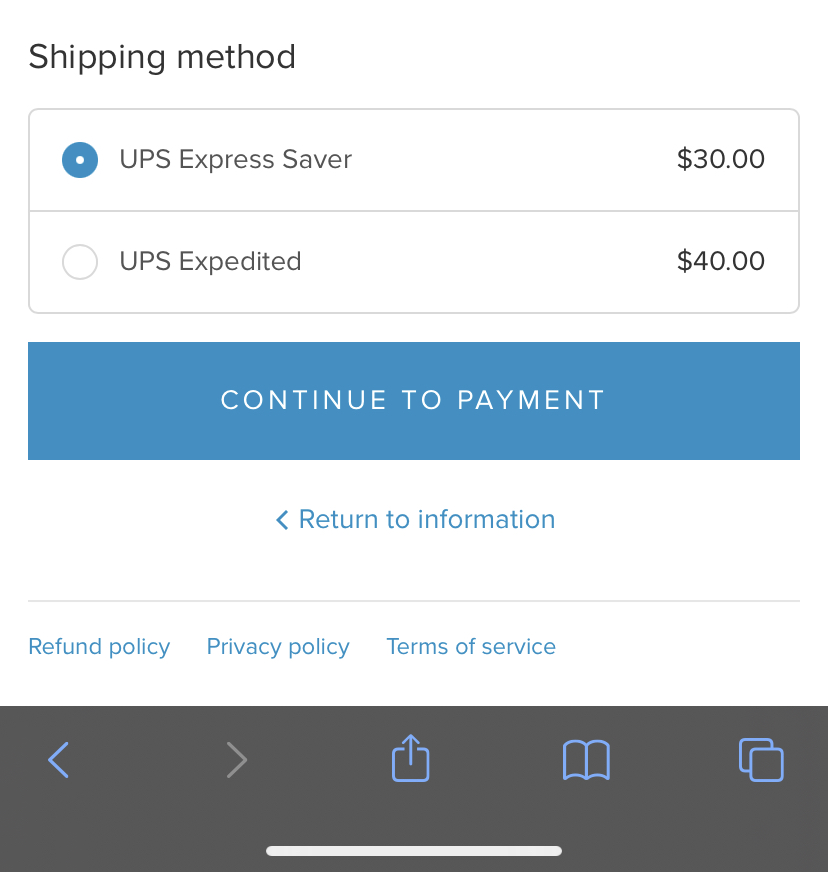Tap the $40.00 Expedited price
This screenshot has height=872, width=828.
coord(721,261)
